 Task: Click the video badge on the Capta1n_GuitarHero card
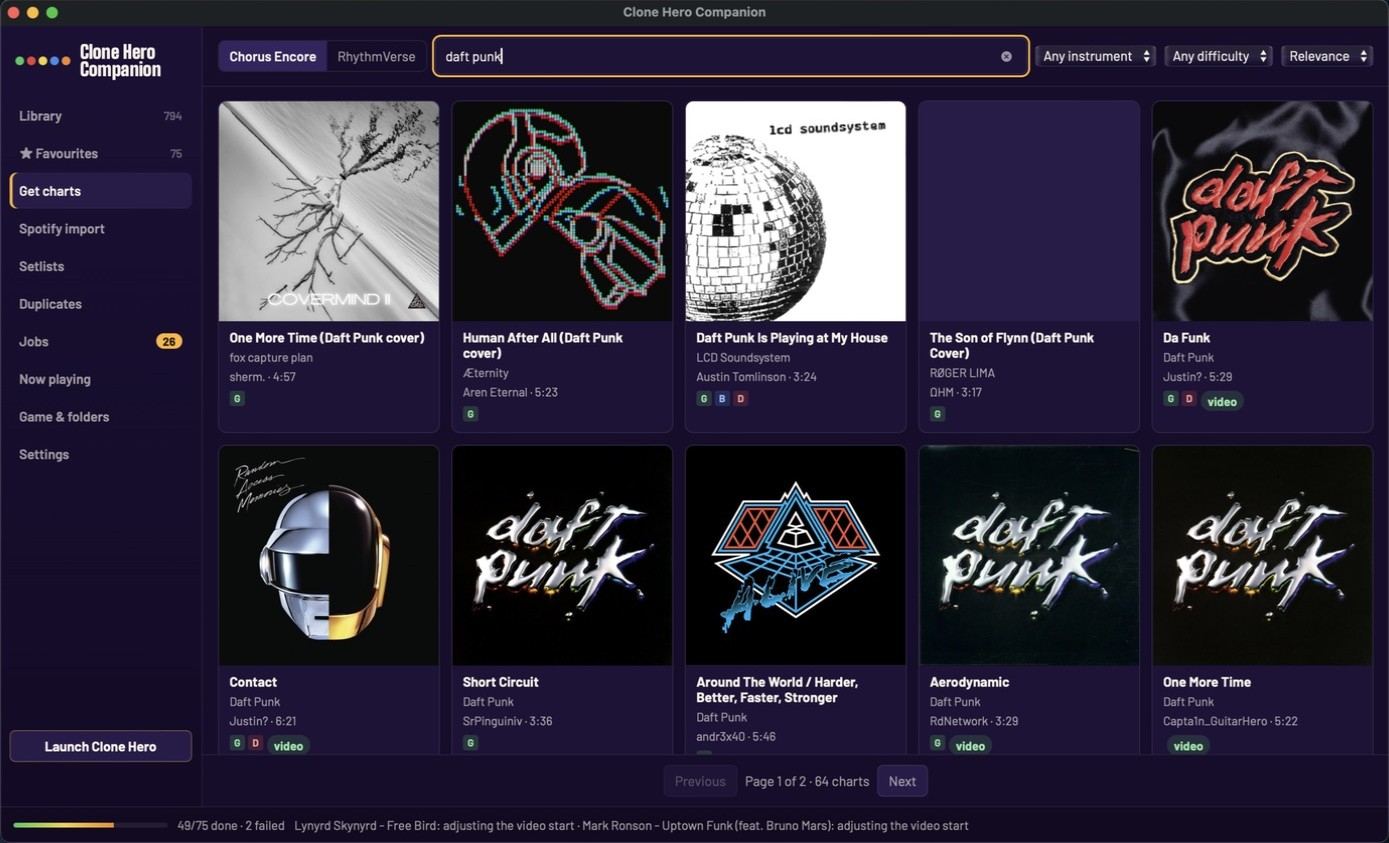click(1188, 745)
